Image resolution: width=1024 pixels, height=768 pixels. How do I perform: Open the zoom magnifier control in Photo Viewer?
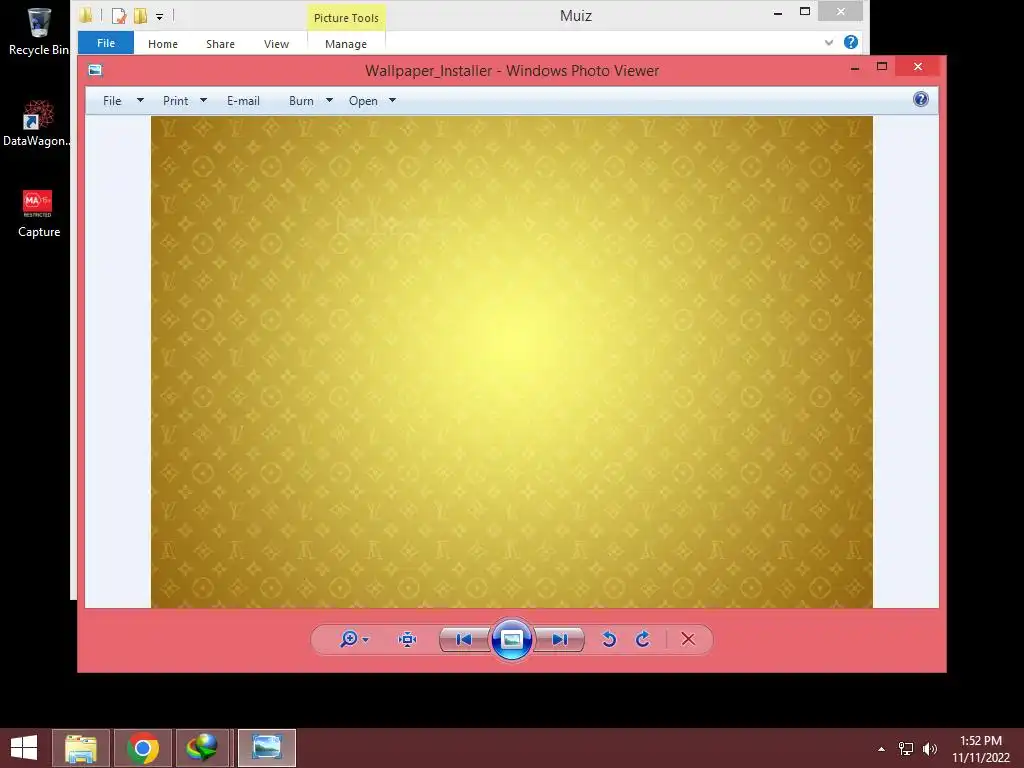349,639
